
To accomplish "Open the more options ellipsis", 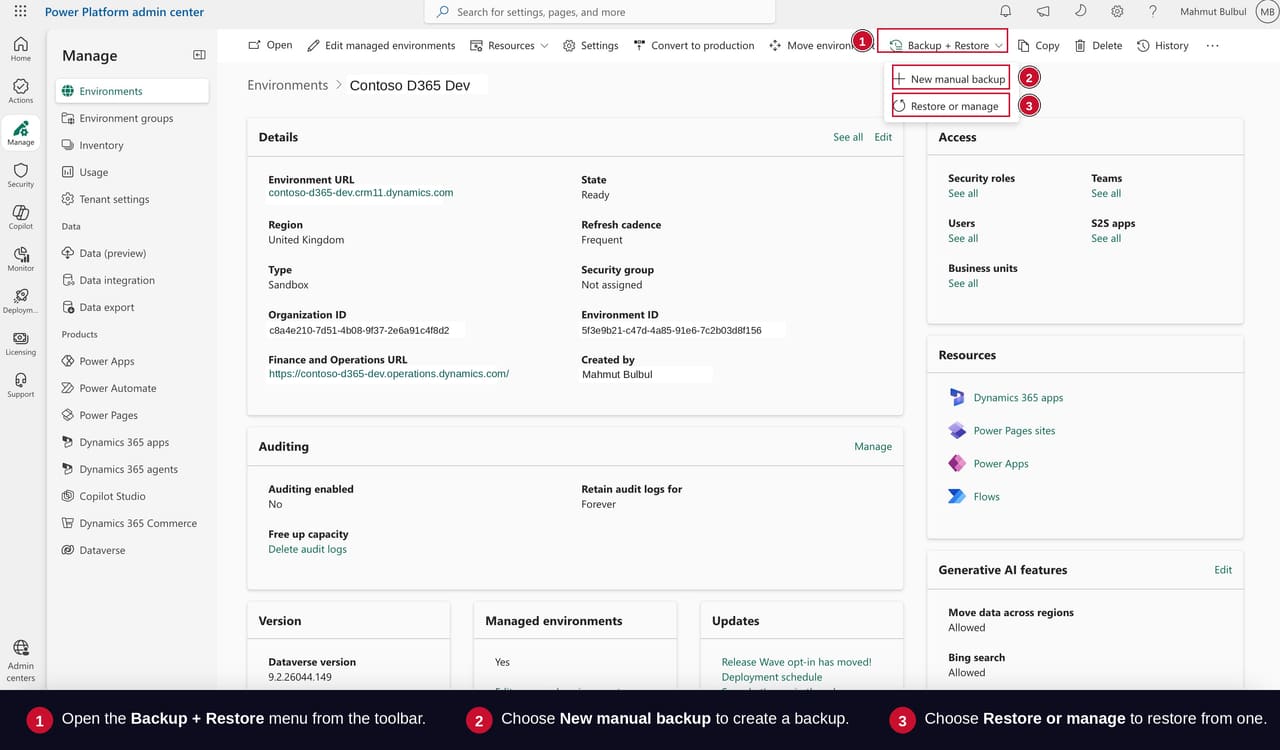I will [1213, 45].
